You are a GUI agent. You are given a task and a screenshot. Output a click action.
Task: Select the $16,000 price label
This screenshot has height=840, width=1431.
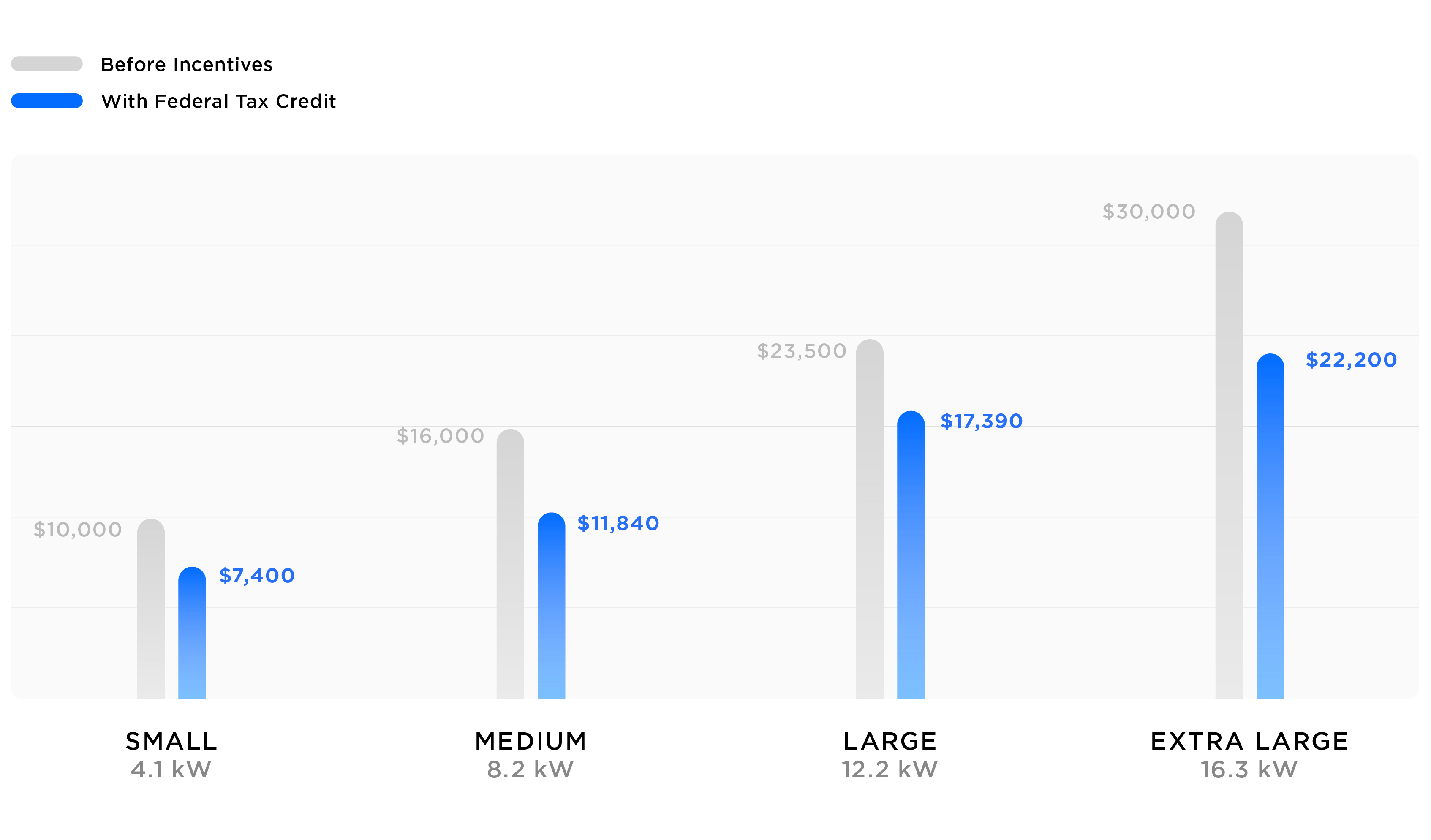pyautogui.click(x=440, y=436)
